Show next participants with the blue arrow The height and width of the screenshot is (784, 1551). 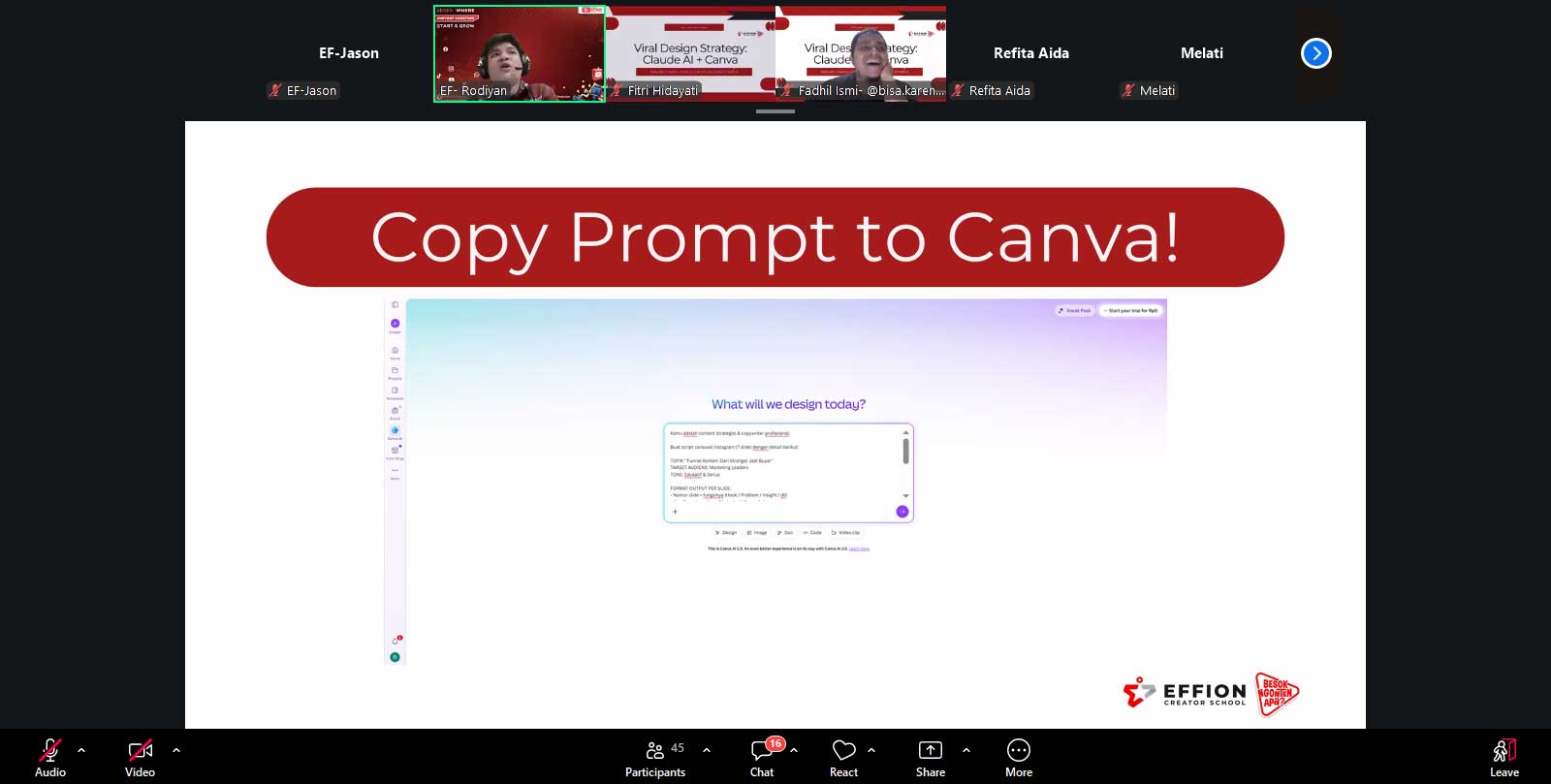coord(1316,53)
